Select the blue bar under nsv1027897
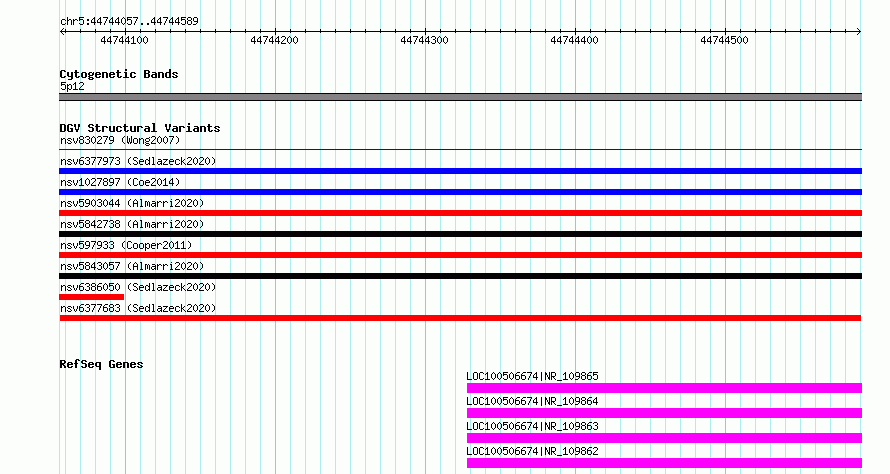The width and height of the screenshot is (890, 474). (460, 192)
